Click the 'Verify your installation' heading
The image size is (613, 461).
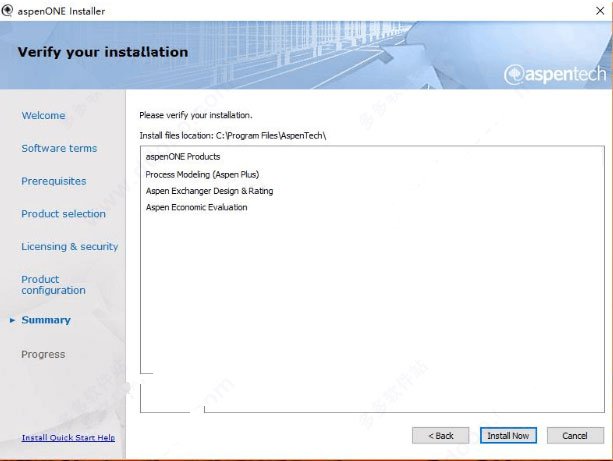pos(103,52)
